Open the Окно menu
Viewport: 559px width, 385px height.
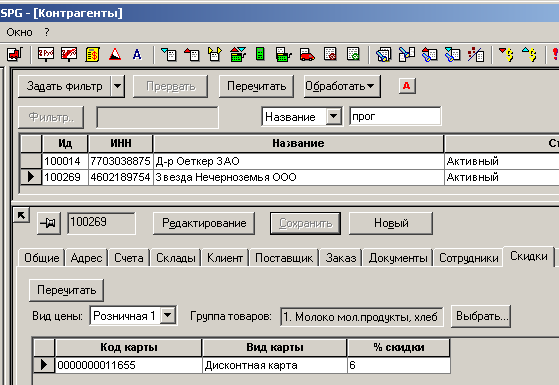pyautogui.click(x=19, y=32)
